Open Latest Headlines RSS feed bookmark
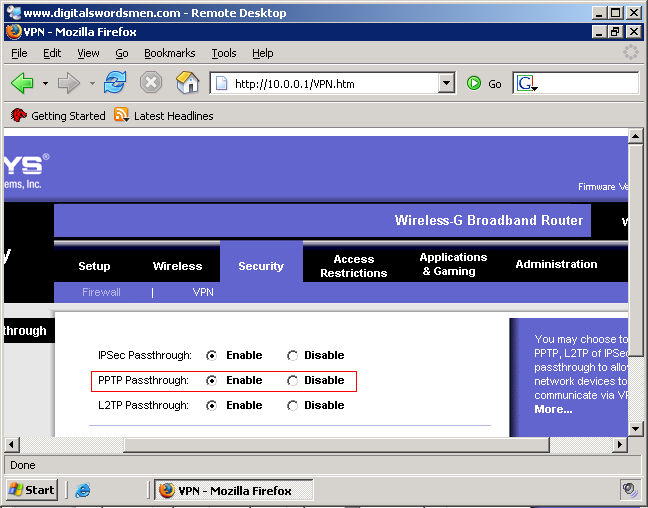 pyautogui.click(x=164, y=116)
